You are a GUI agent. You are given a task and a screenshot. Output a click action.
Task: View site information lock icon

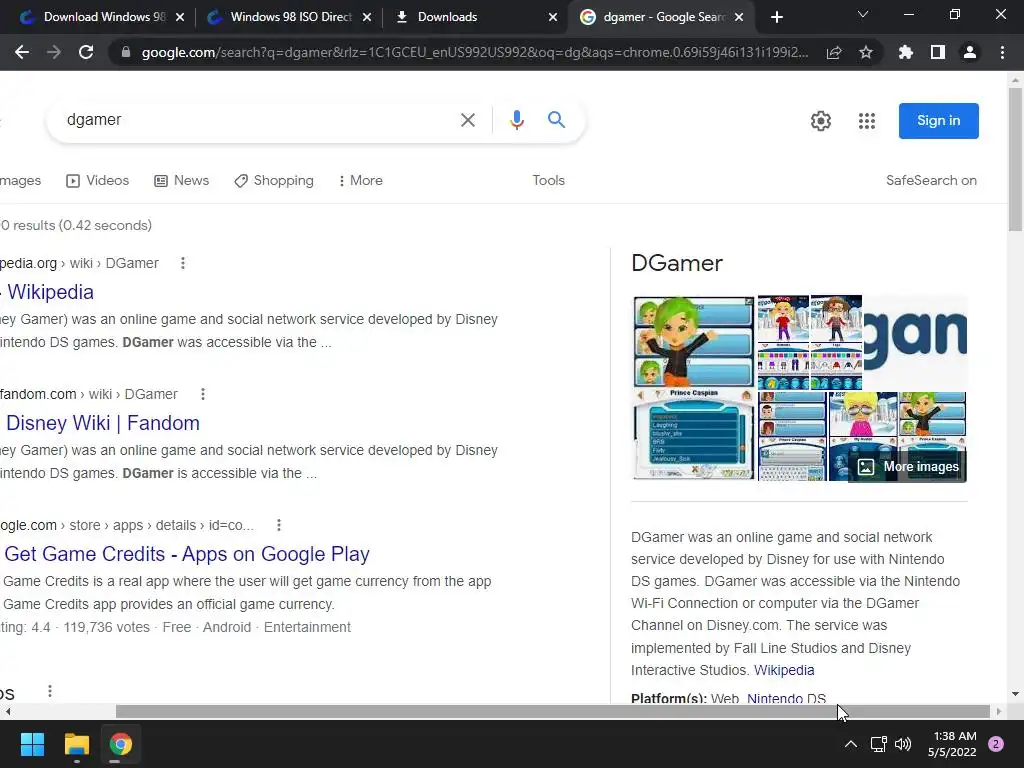pyautogui.click(x=125, y=52)
